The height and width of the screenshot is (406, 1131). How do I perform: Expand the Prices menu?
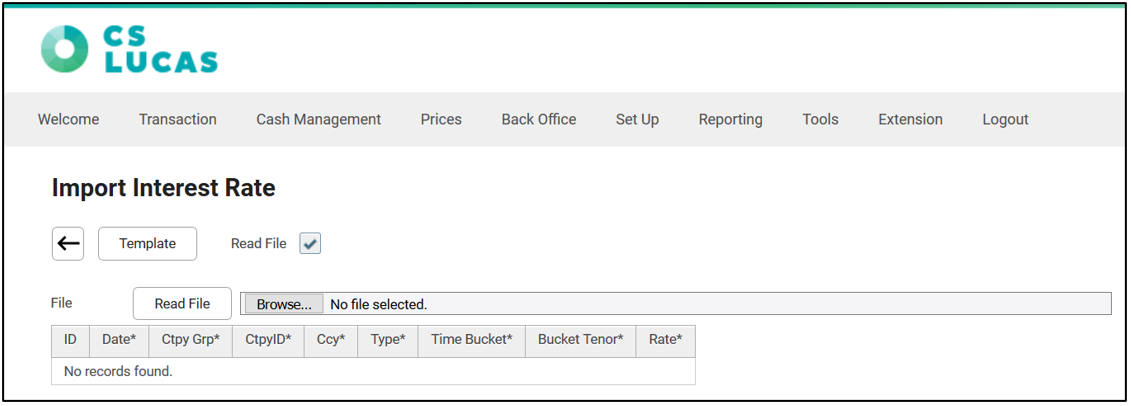tap(441, 119)
